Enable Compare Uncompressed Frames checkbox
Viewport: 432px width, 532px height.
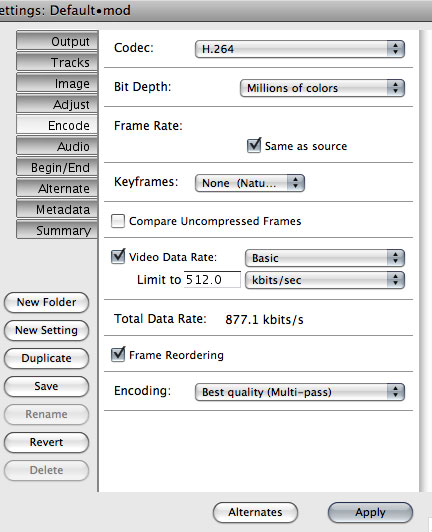coord(118,221)
